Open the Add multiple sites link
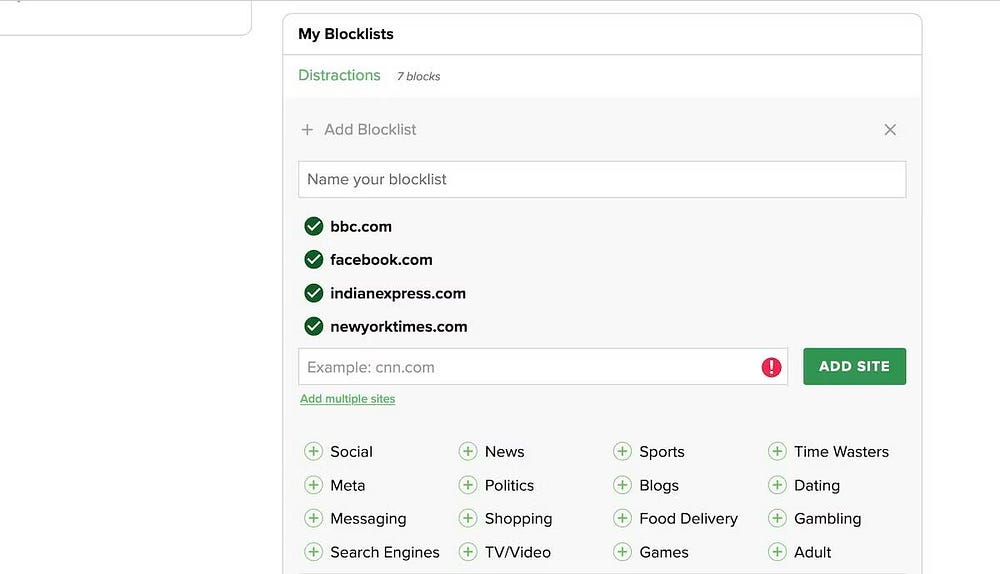The width and height of the screenshot is (1000, 574). pos(347,399)
